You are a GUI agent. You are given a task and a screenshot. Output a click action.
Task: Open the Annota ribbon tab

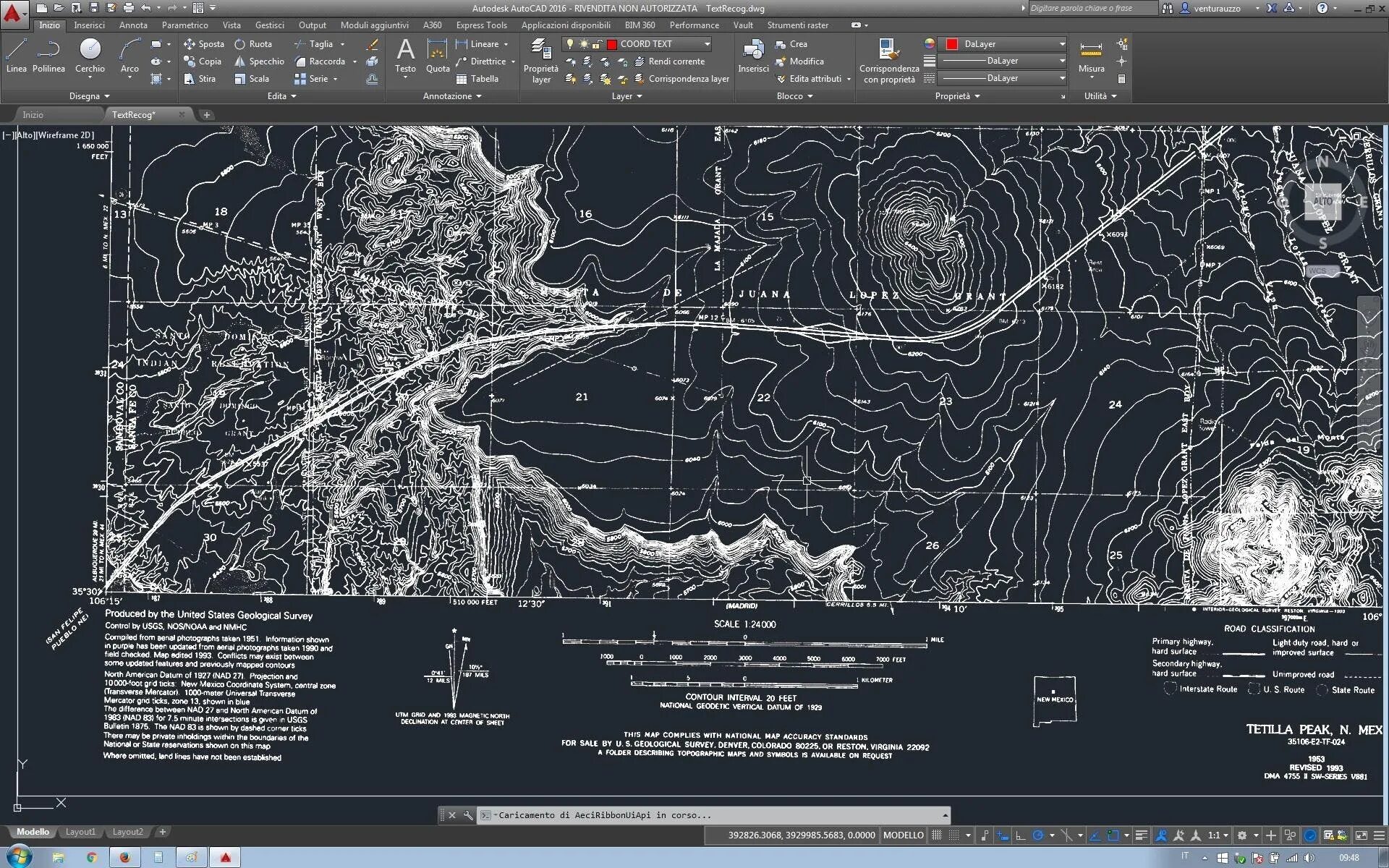point(133,25)
